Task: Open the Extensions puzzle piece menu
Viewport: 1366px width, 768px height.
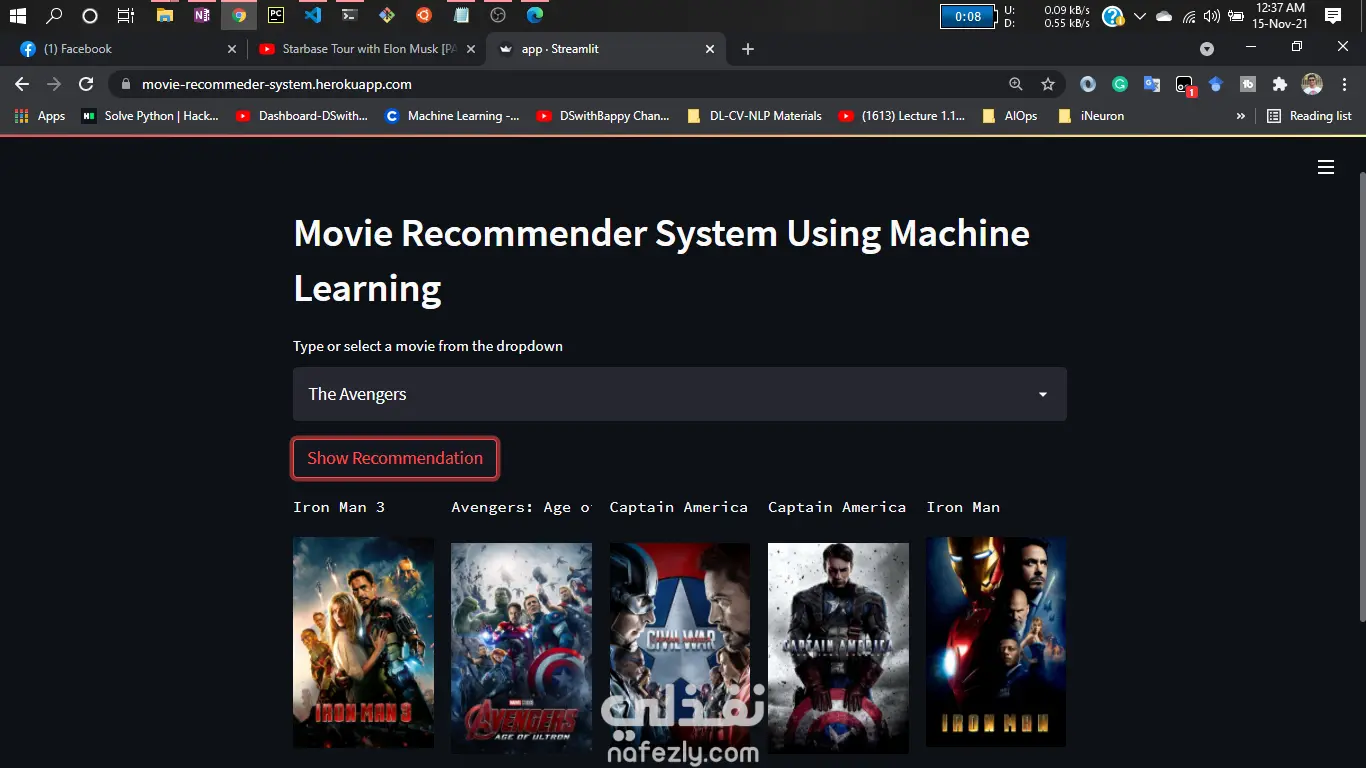Action: [x=1279, y=85]
